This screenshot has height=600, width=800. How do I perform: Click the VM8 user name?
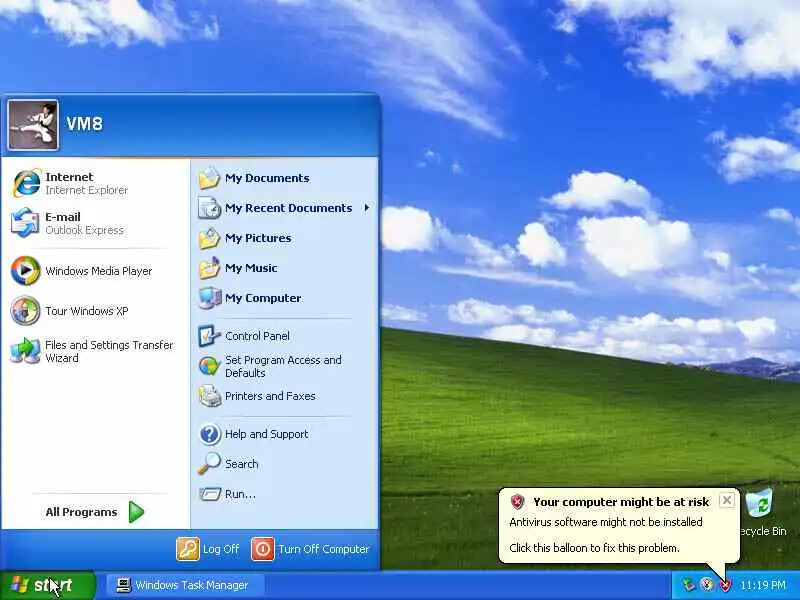click(85, 123)
